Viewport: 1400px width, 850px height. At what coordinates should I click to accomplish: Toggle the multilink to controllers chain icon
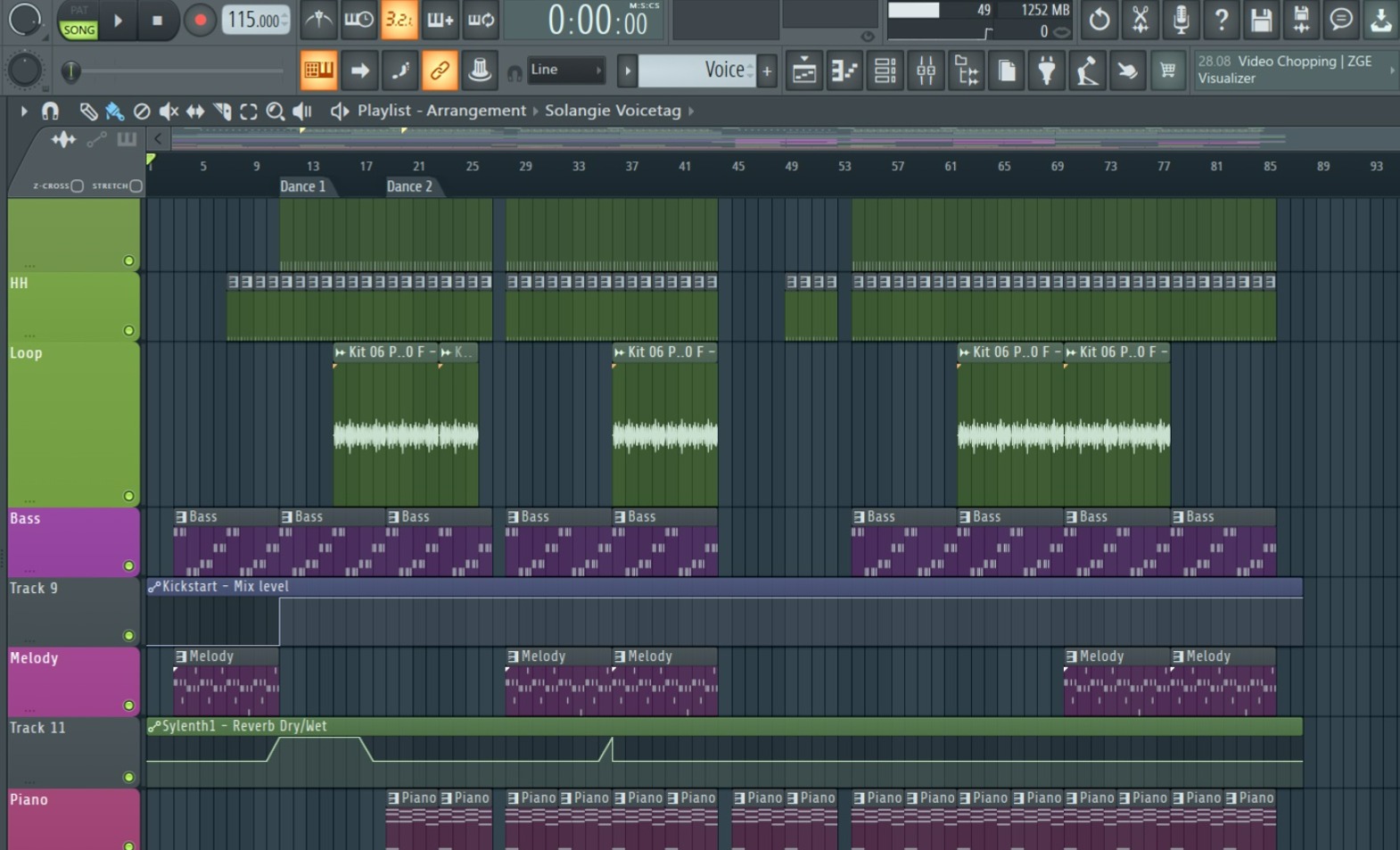[x=440, y=70]
